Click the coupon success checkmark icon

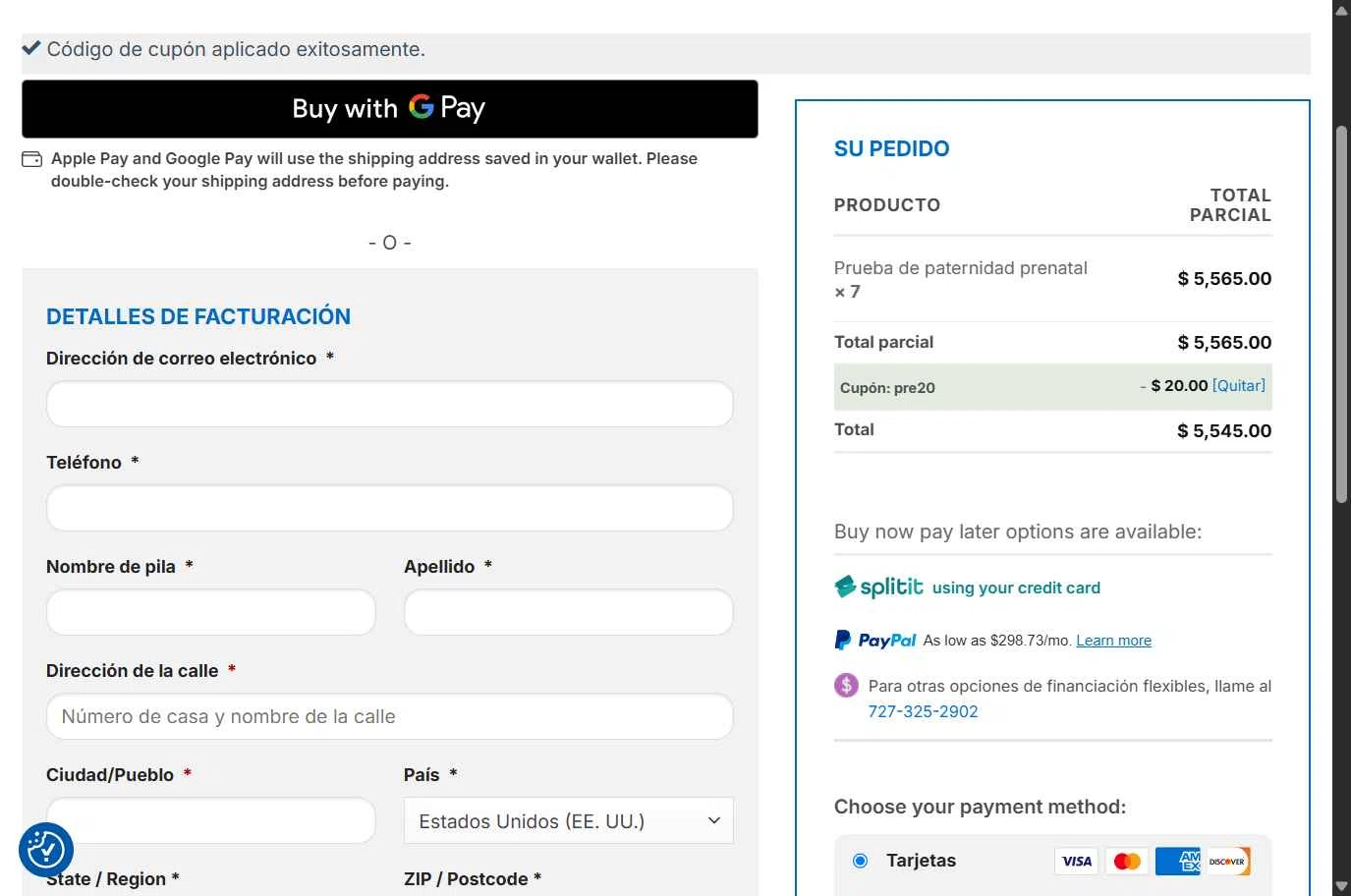(x=31, y=48)
